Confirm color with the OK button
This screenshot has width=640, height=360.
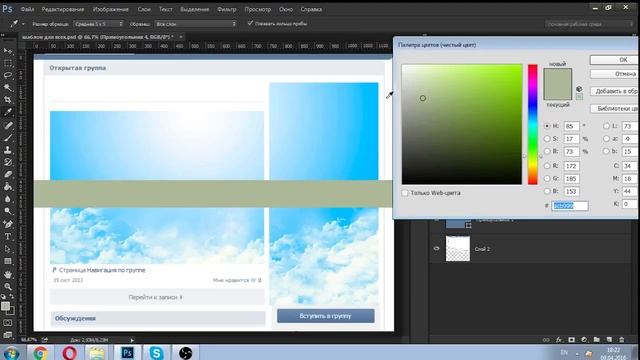(614, 60)
